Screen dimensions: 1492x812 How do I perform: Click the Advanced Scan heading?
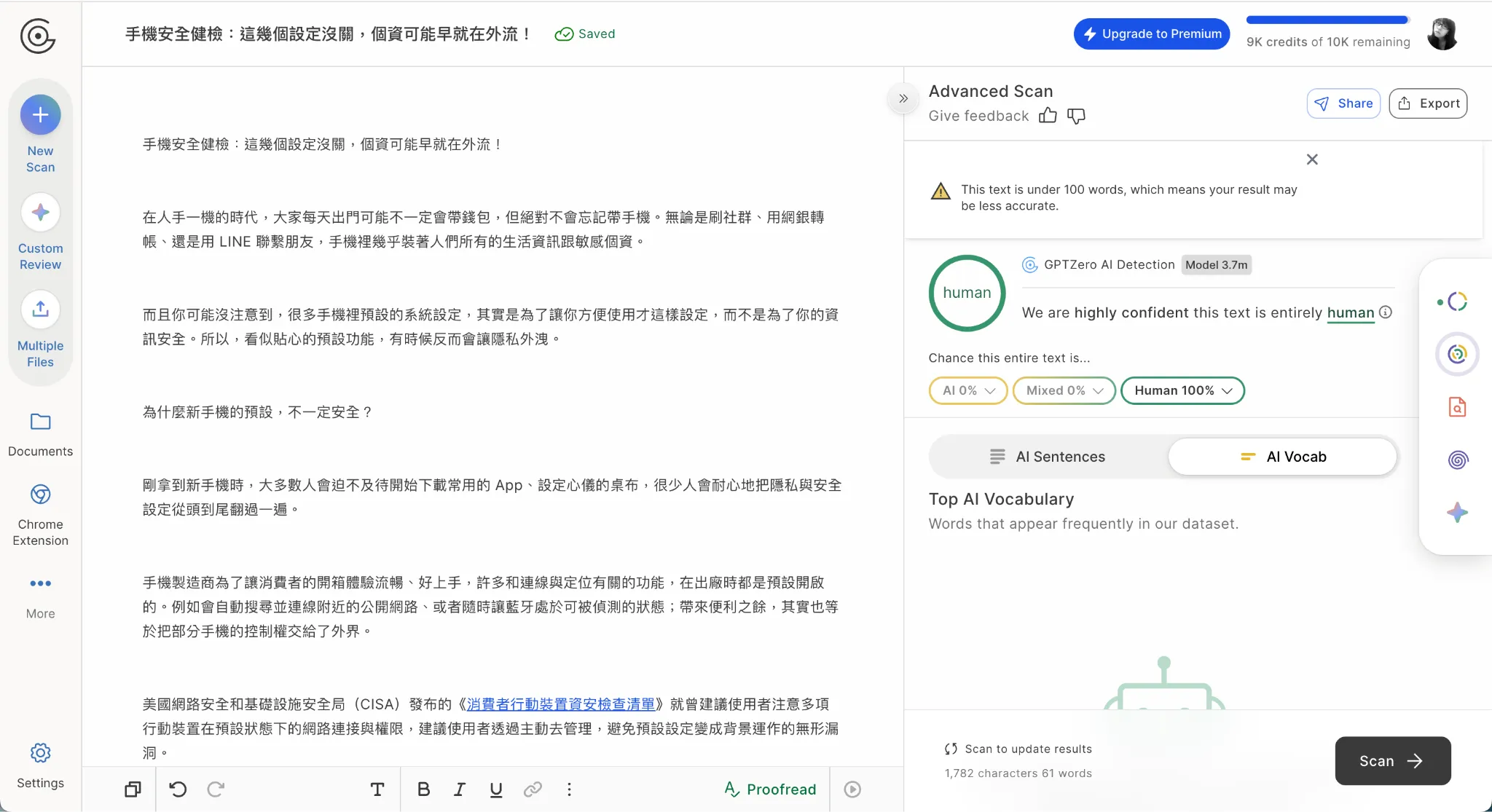coord(991,91)
